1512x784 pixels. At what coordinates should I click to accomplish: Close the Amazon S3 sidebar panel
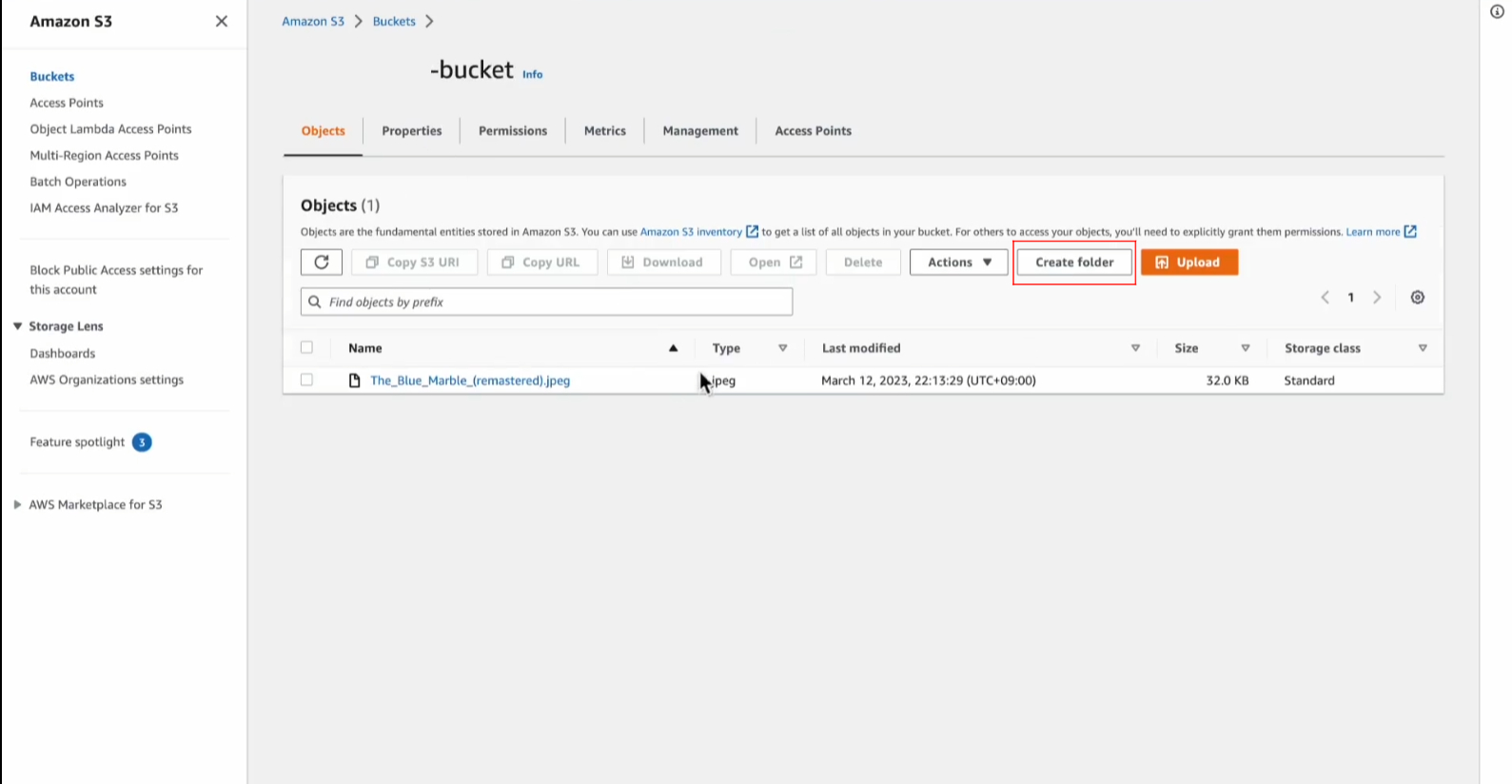222,21
